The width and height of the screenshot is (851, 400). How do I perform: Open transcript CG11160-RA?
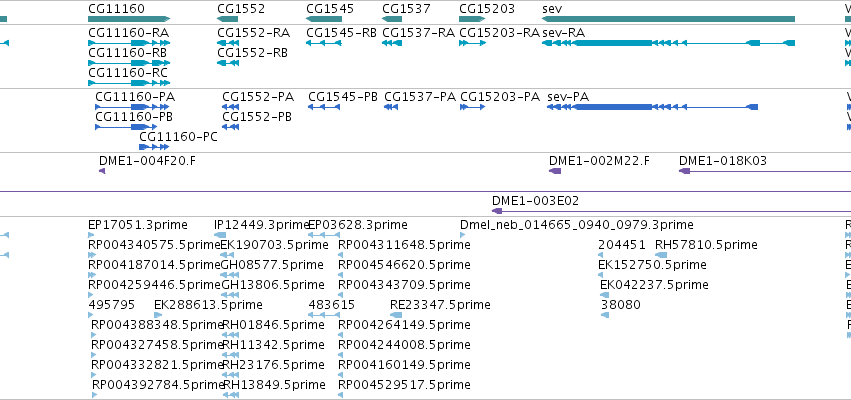point(129,43)
